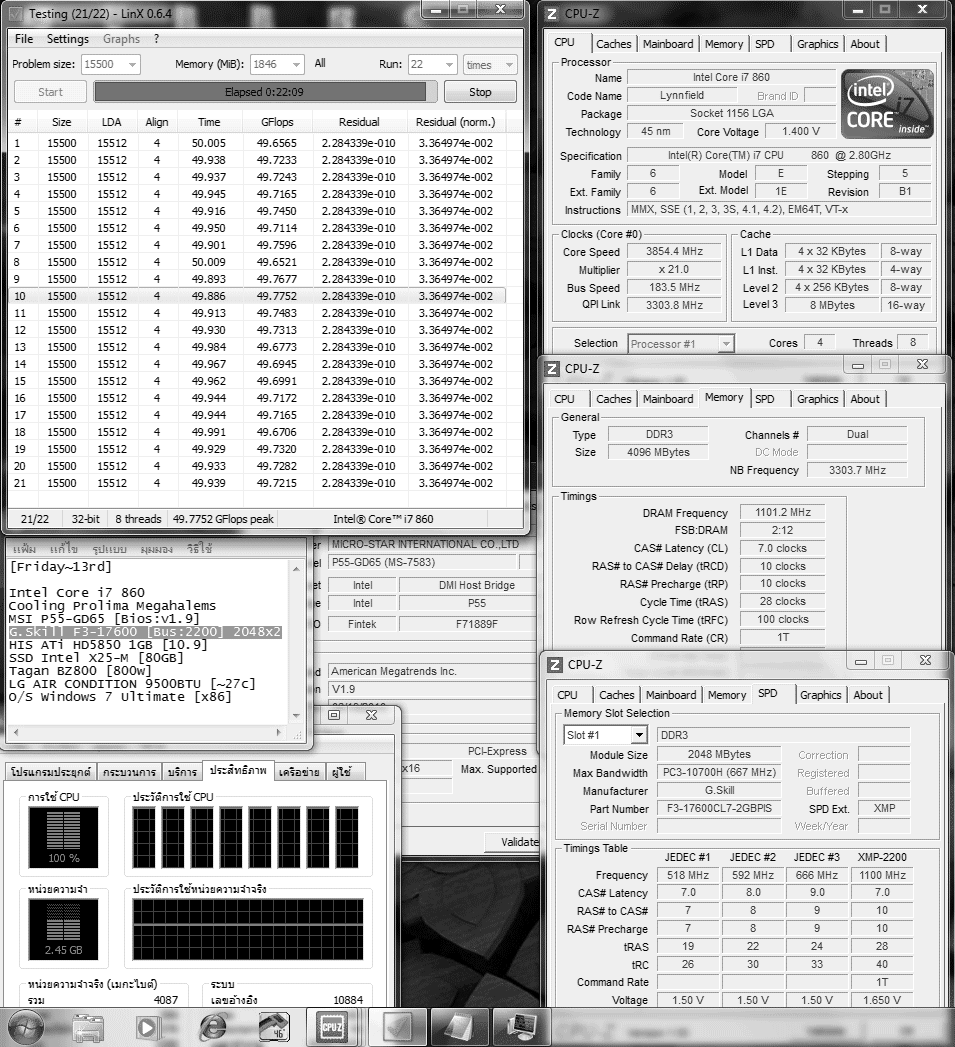Open Graphics tab in the Memory CPU-Z window
The height and width of the screenshot is (1047, 955).
[817, 399]
